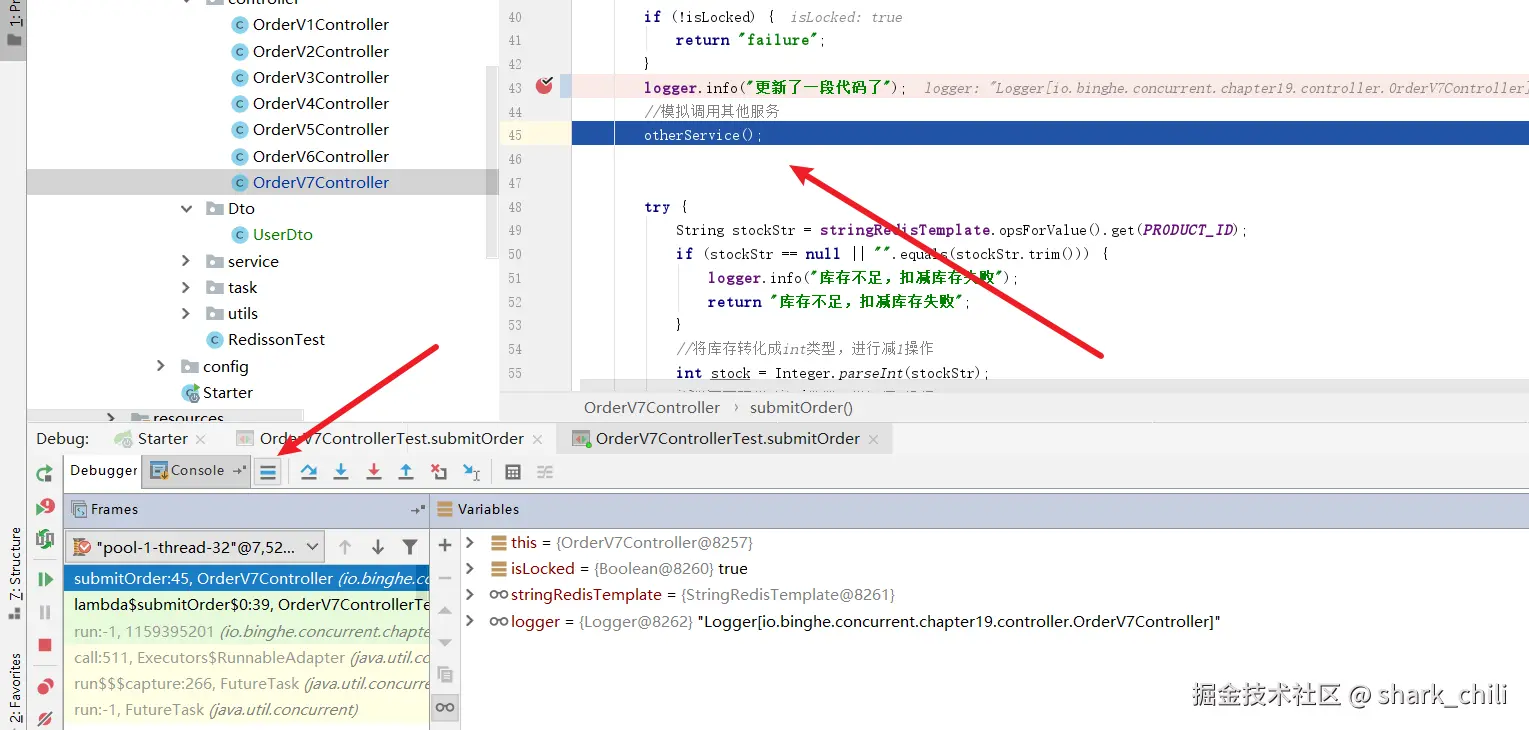This screenshot has height=730, width=1529.
Task: Click the Trace Current Stream Chain icon
Action: (x=545, y=472)
